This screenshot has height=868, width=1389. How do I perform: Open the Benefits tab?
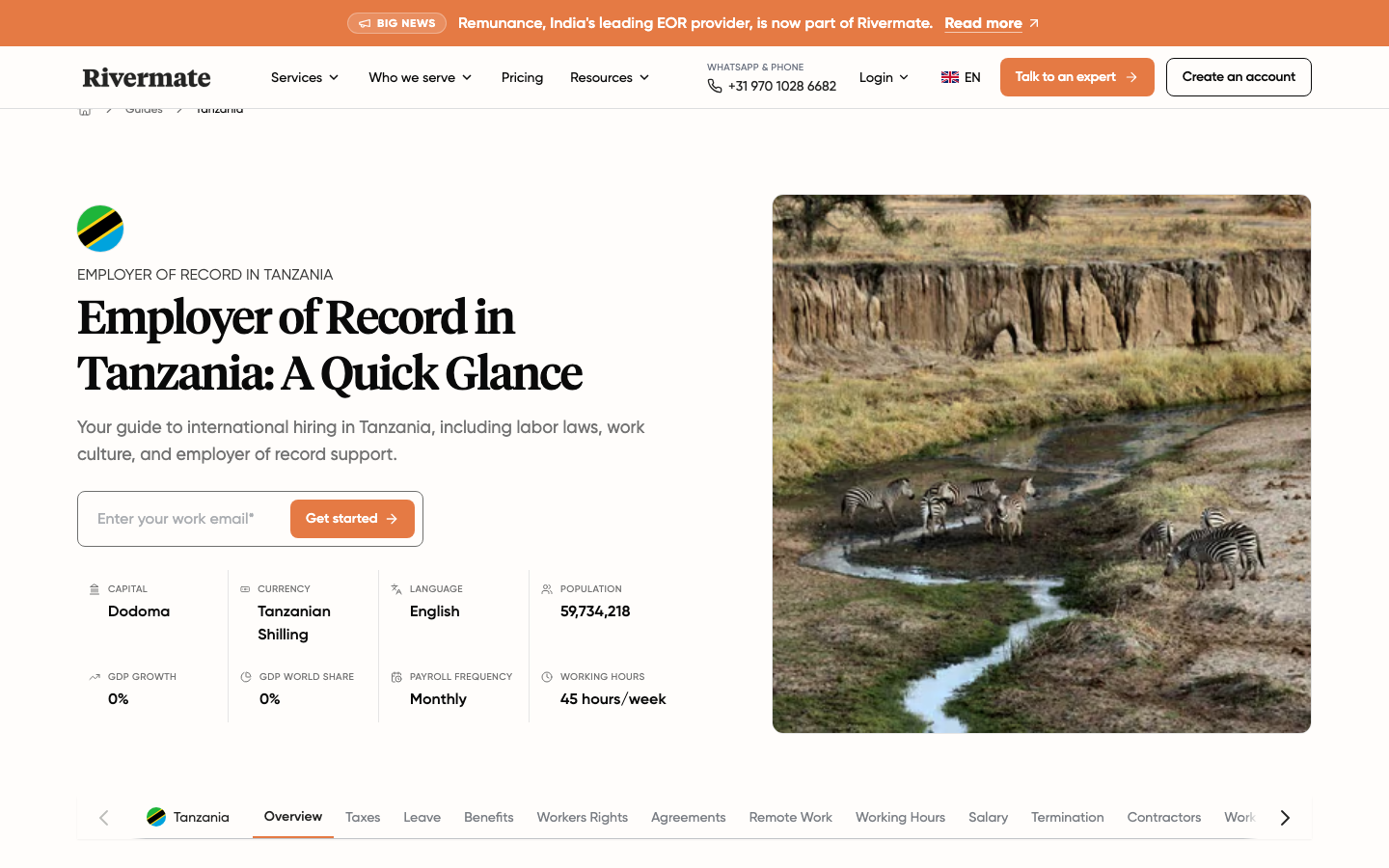pyautogui.click(x=488, y=817)
